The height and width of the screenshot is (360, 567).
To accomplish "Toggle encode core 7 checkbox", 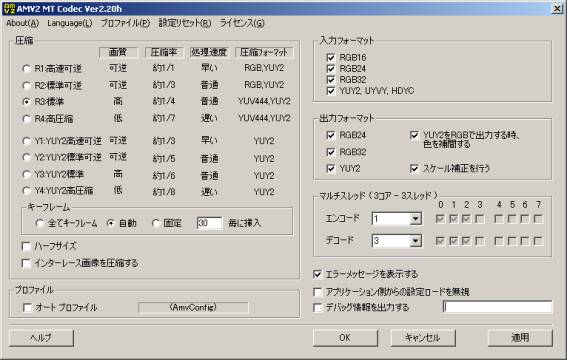I will pos(538,219).
